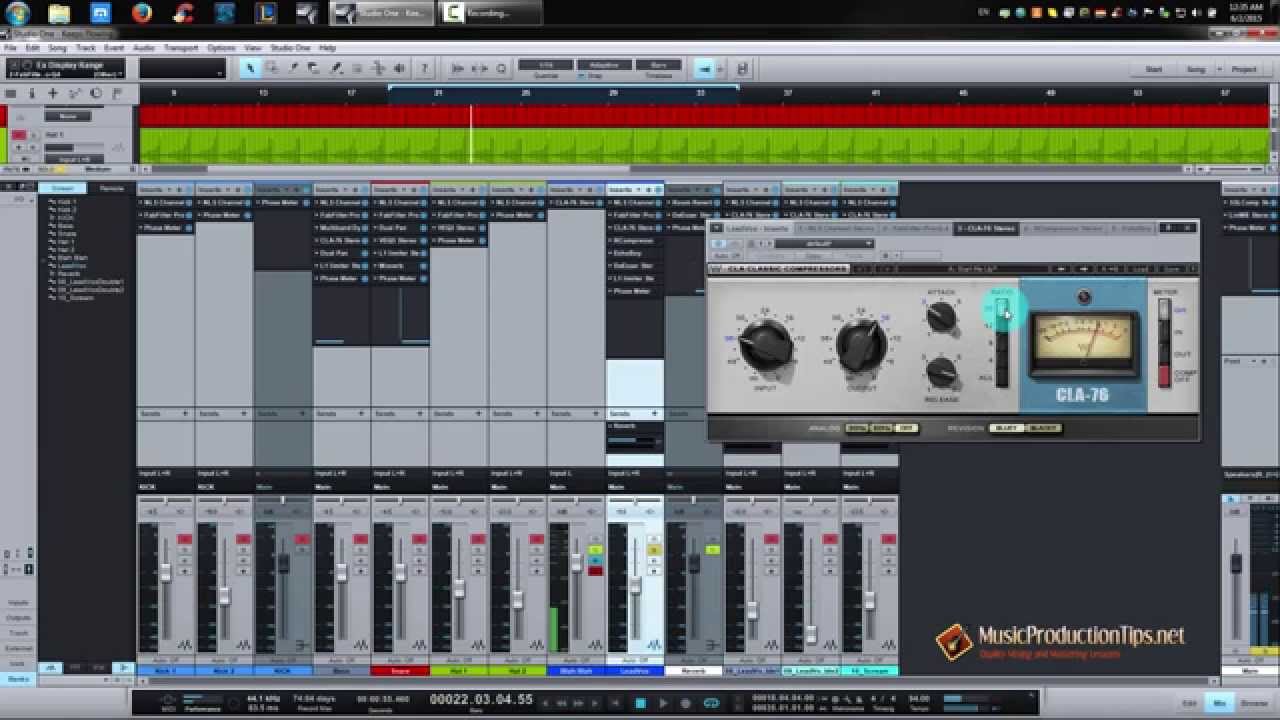Open the File menu
Viewport: 1280px width, 720px height.
(10, 47)
